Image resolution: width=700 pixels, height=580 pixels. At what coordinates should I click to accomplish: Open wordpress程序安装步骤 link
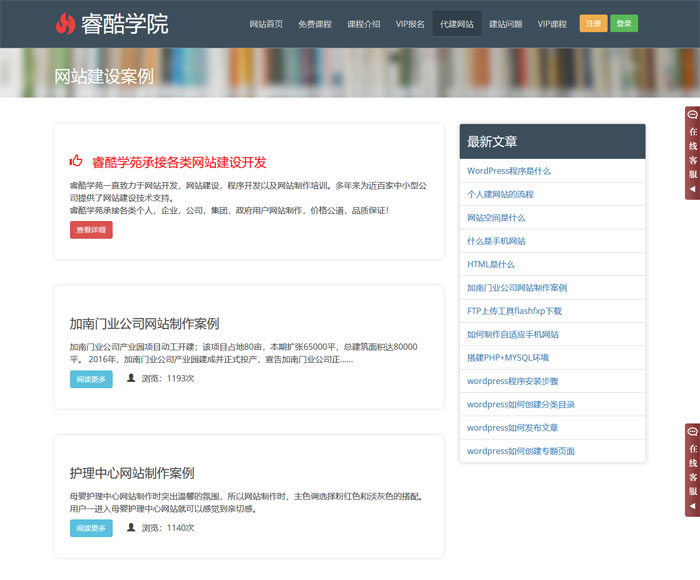[x=512, y=381]
